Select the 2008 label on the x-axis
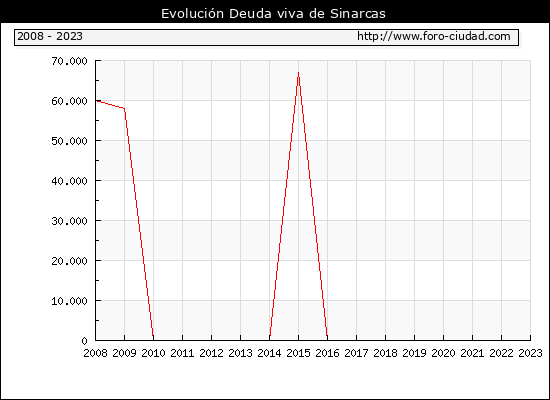The height and width of the screenshot is (400, 550). pos(95,353)
